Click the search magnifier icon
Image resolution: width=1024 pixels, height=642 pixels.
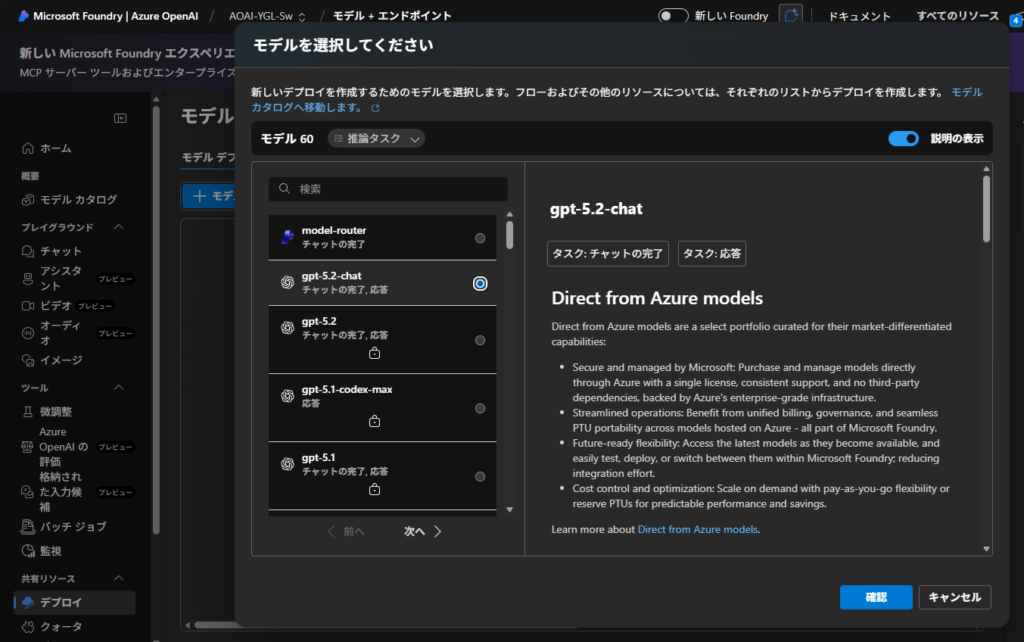tap(285, 189)
